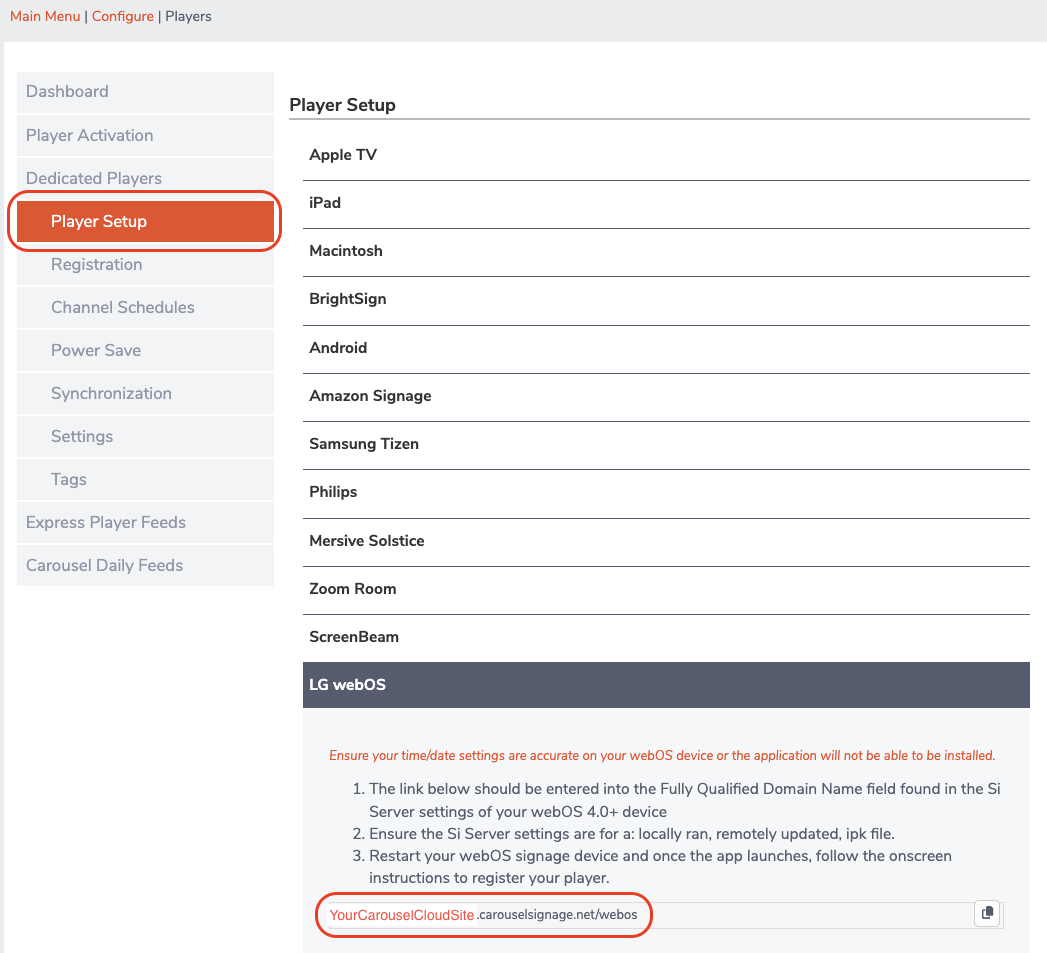Click the Players breadcrumb text
This screenshot has width=1047, height=953.
188,16
